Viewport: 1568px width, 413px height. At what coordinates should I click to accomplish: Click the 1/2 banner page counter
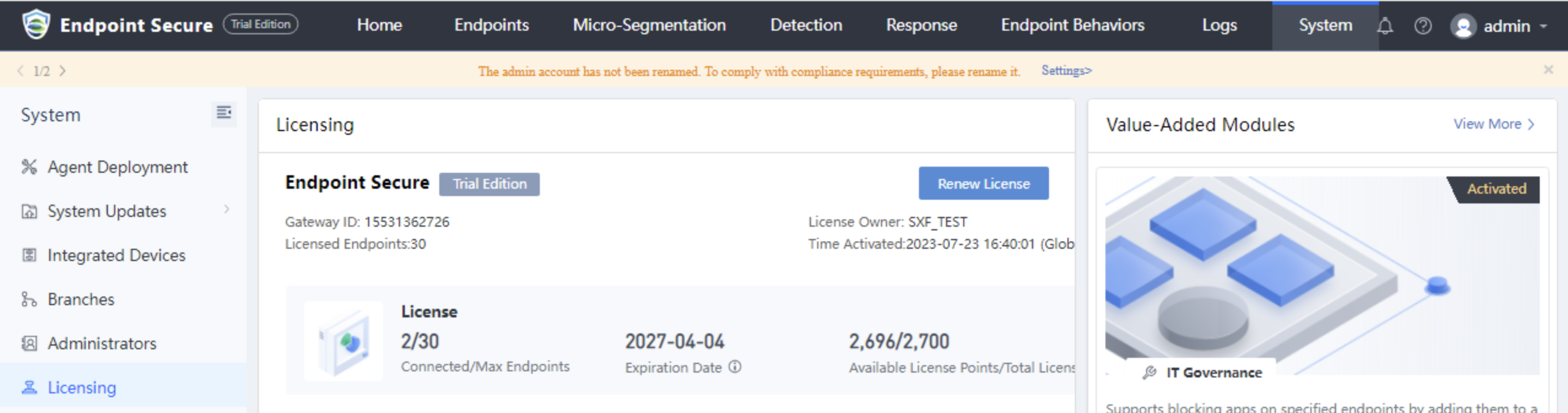click(x=42, y=71)
